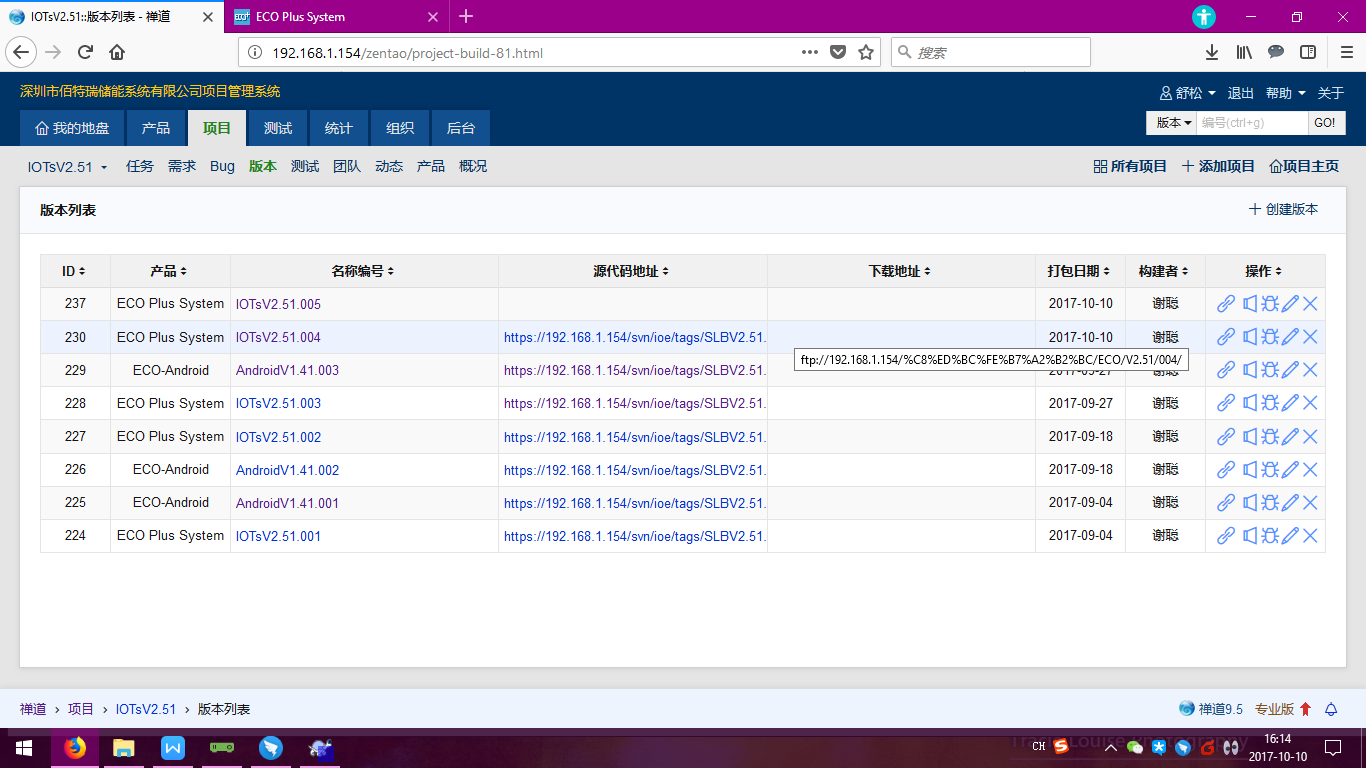Click the GO! search button
1366x768 pixels.
[1324, 122]
